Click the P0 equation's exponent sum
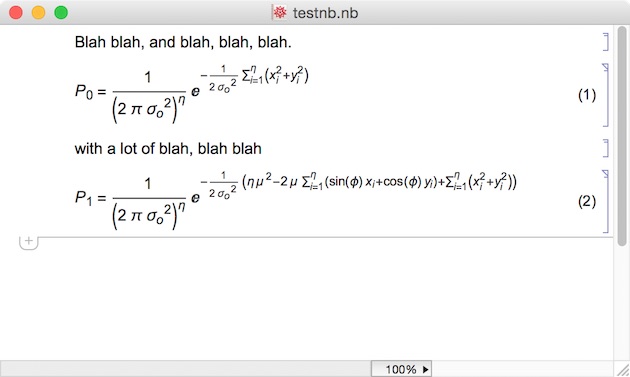Screen dimensions: 630x377 pos(275,76)
